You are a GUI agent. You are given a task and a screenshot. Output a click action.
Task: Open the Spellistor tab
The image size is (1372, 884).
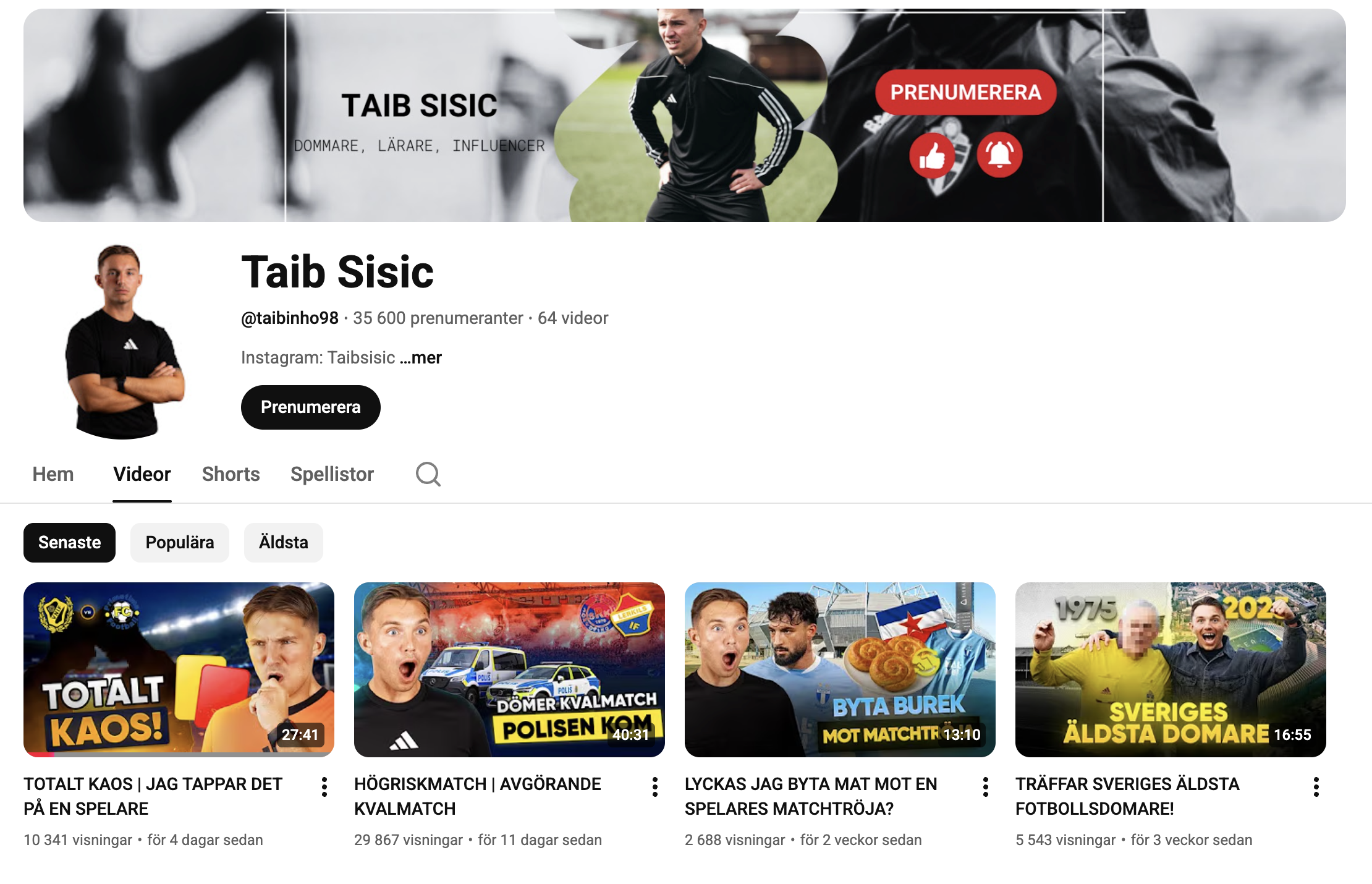pyautogui.click(x=332, y=474)
